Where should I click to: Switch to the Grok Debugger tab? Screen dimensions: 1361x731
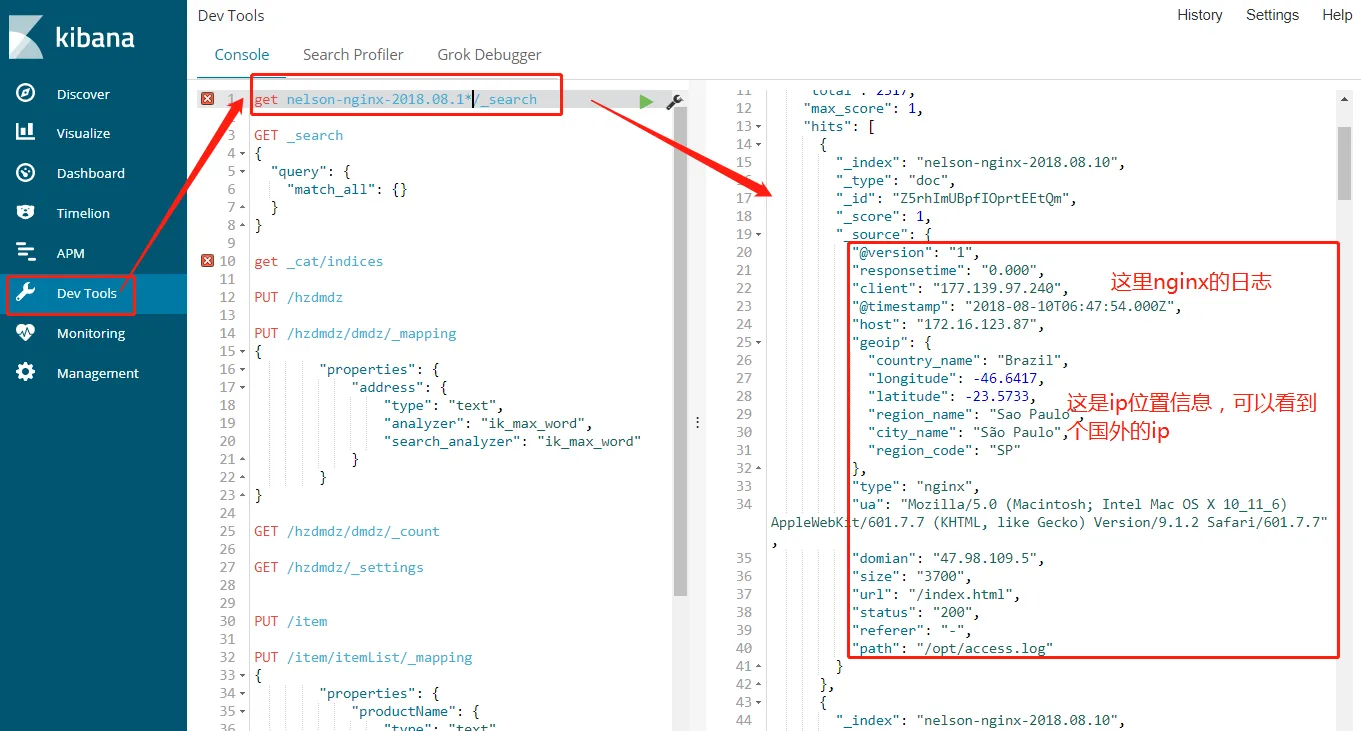[489, 54]
